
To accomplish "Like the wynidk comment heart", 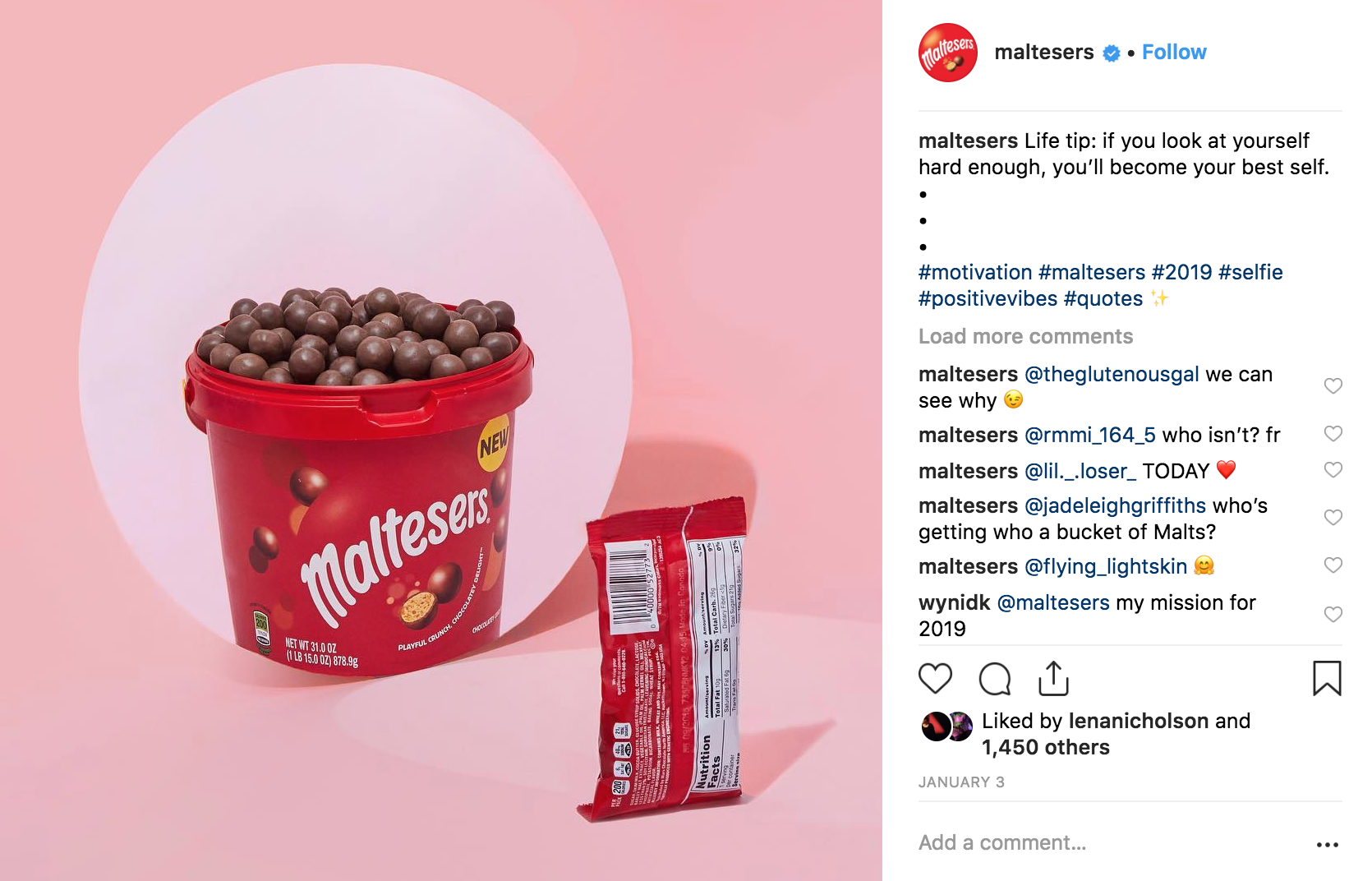I will (x=1333, y=615).
